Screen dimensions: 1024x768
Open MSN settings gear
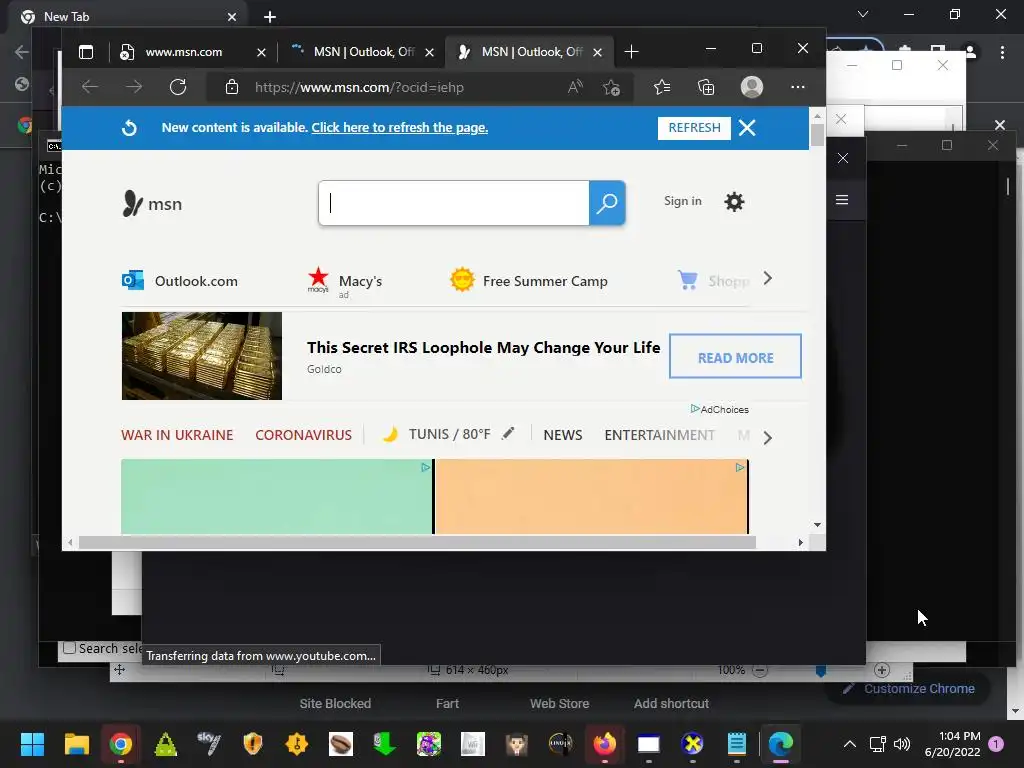pos(734,202)
